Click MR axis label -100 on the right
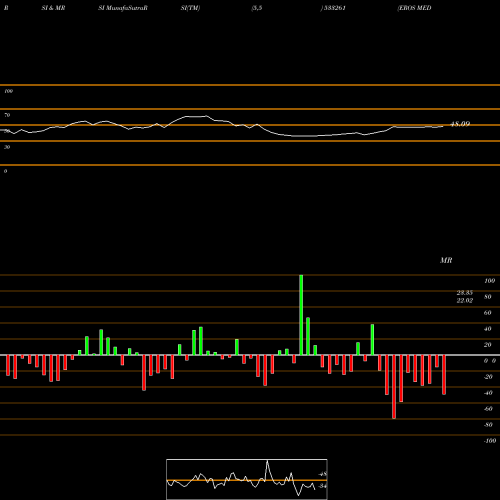The height and width of the screenshot is (500, 500). [x=490, y=441]
